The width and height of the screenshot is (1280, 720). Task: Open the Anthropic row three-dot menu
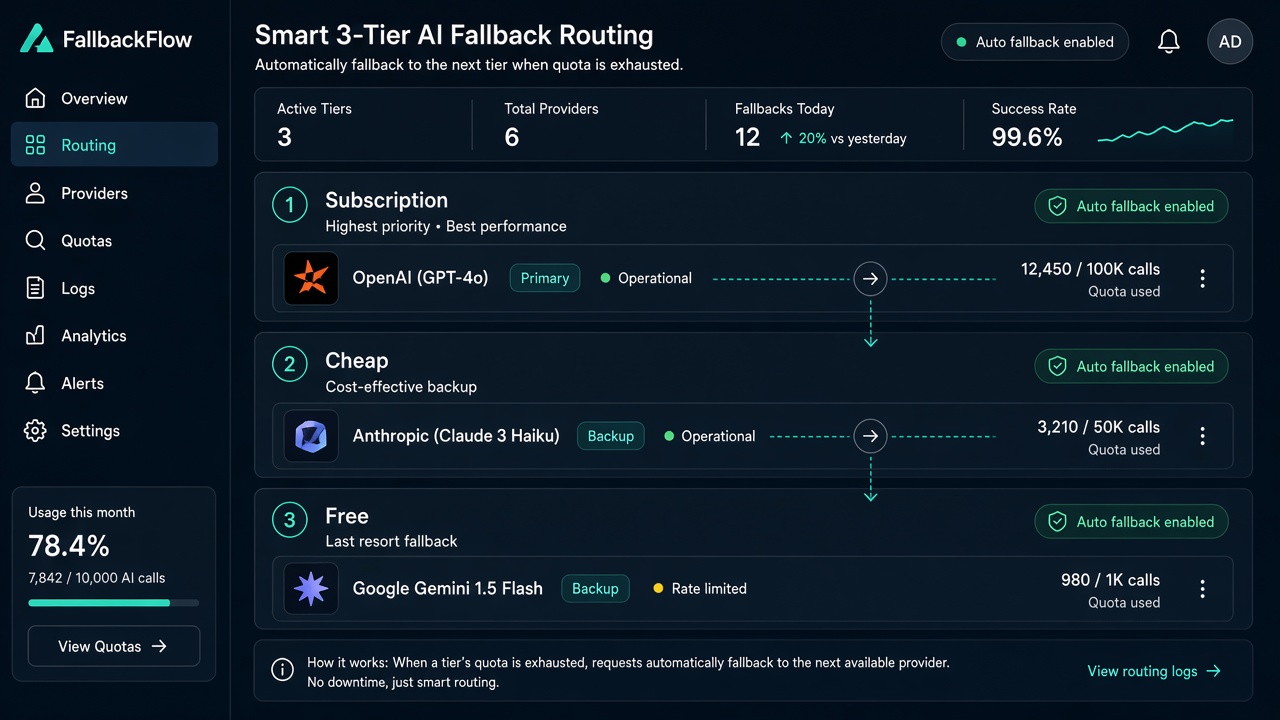[x=1203, y=436]
